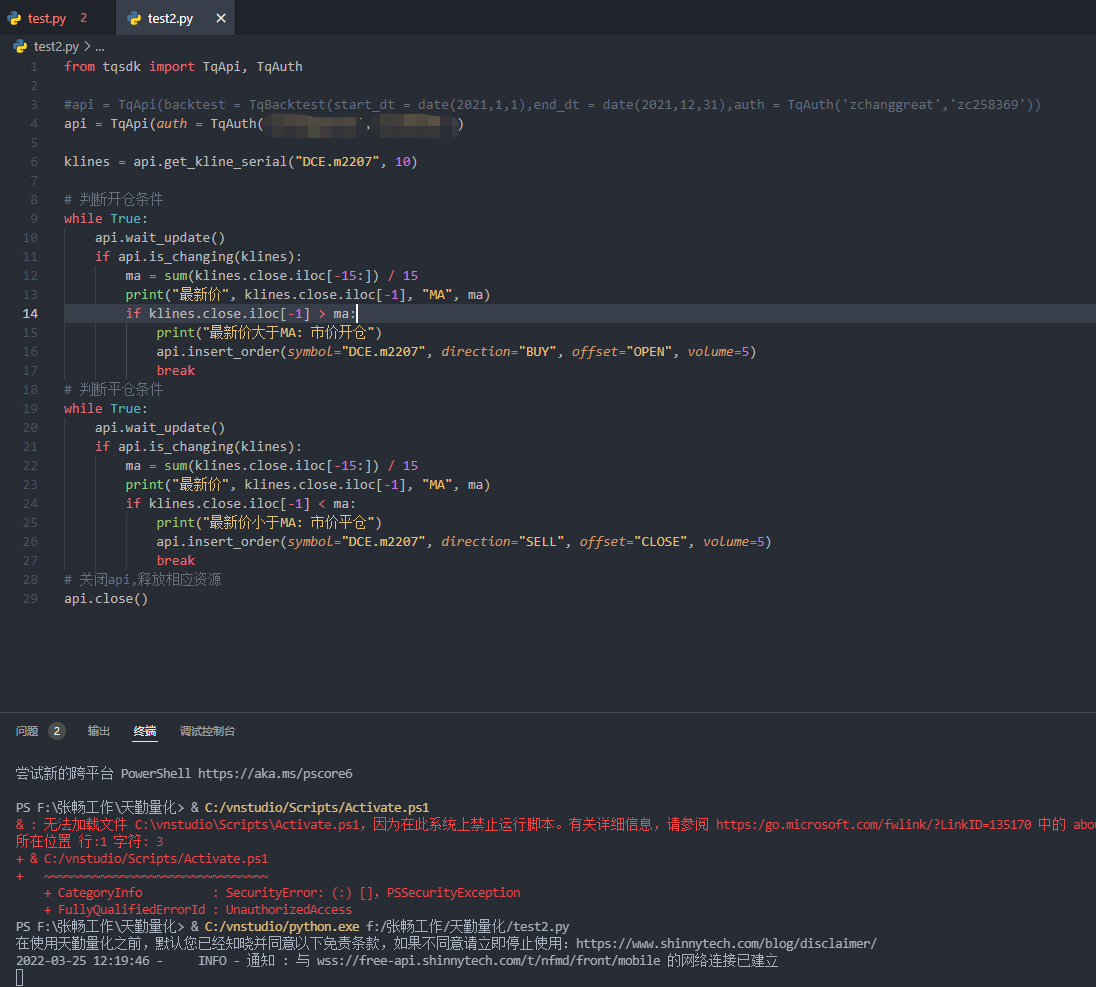1096x987 pixels.
Task: Click the terminal input cursor prompt
Action: 20,978
